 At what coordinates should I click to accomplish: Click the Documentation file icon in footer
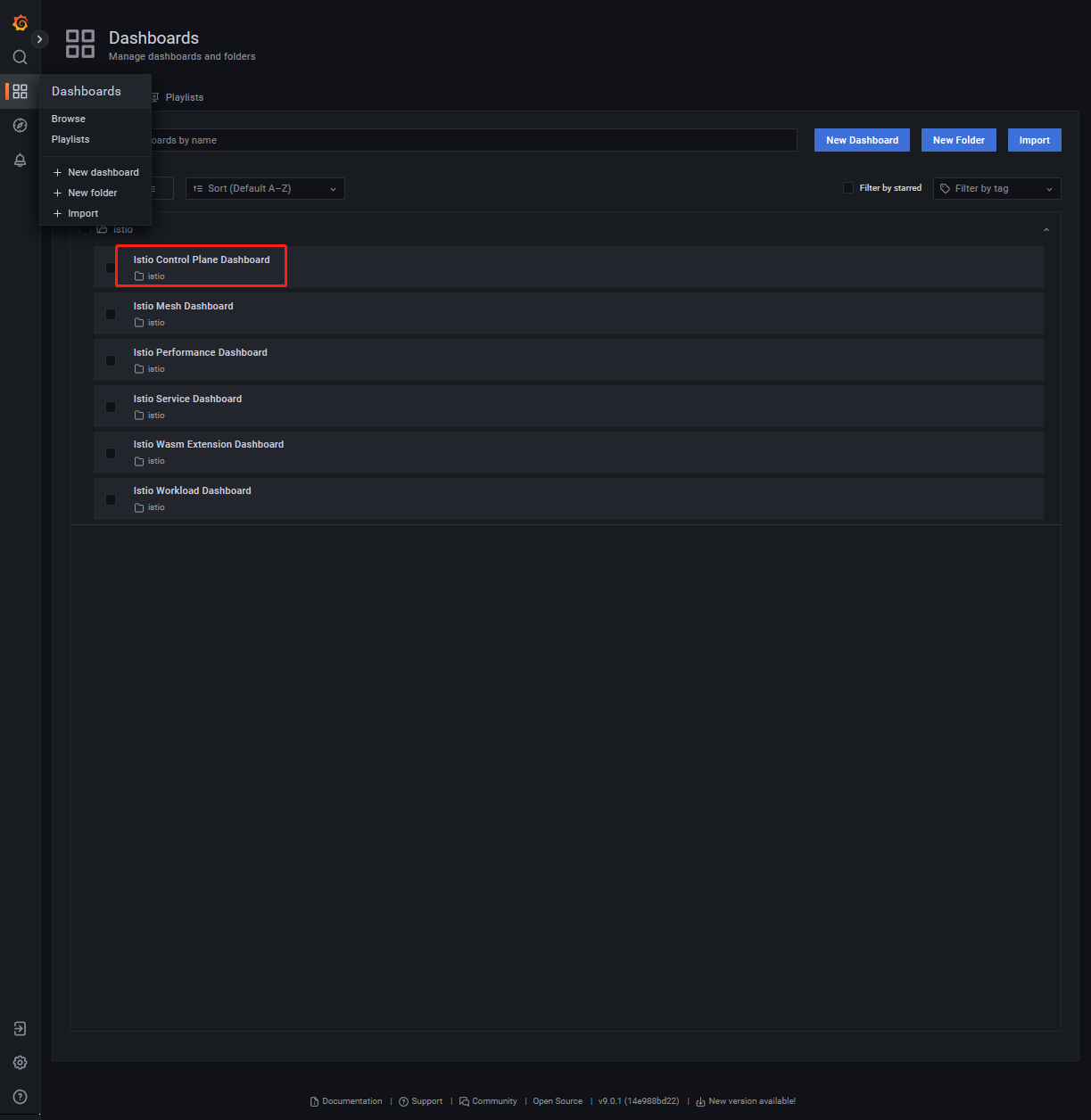tap(314, 1101)
